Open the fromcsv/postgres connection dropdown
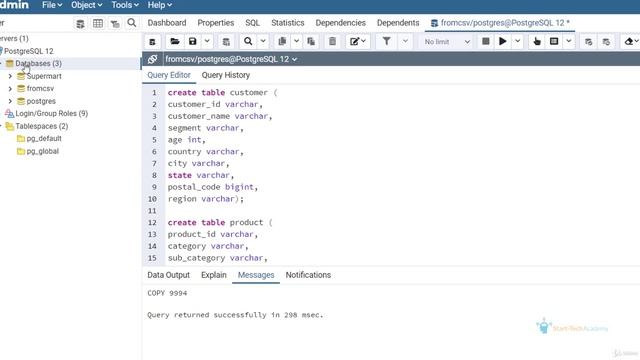The image size is (640, 360). click(x=231, y=59)
